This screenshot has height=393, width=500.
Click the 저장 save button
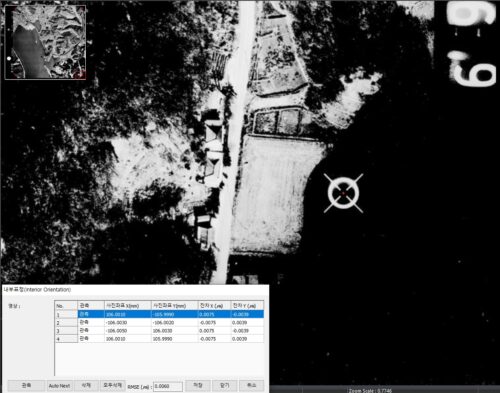(198, 385)
